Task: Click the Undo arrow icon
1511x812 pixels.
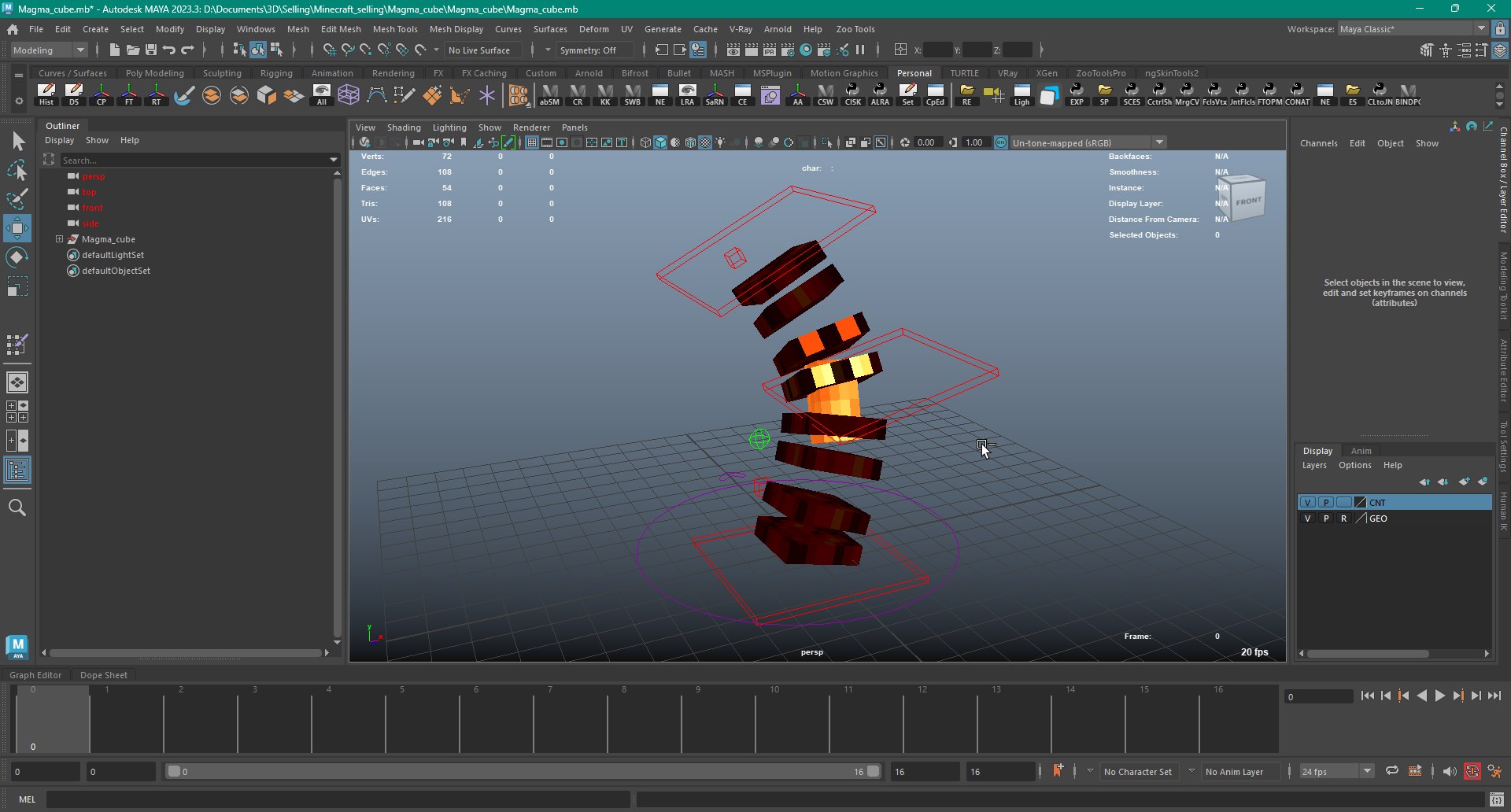Action: [x=169, y=50]
